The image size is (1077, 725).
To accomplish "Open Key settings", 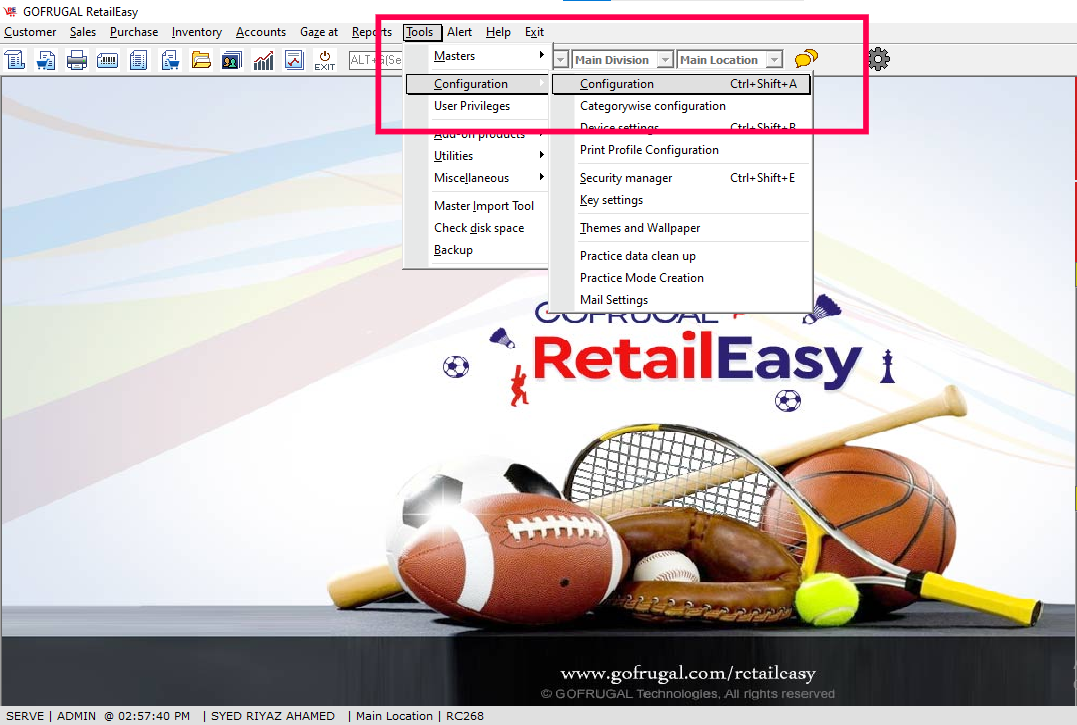I will 681,200.
